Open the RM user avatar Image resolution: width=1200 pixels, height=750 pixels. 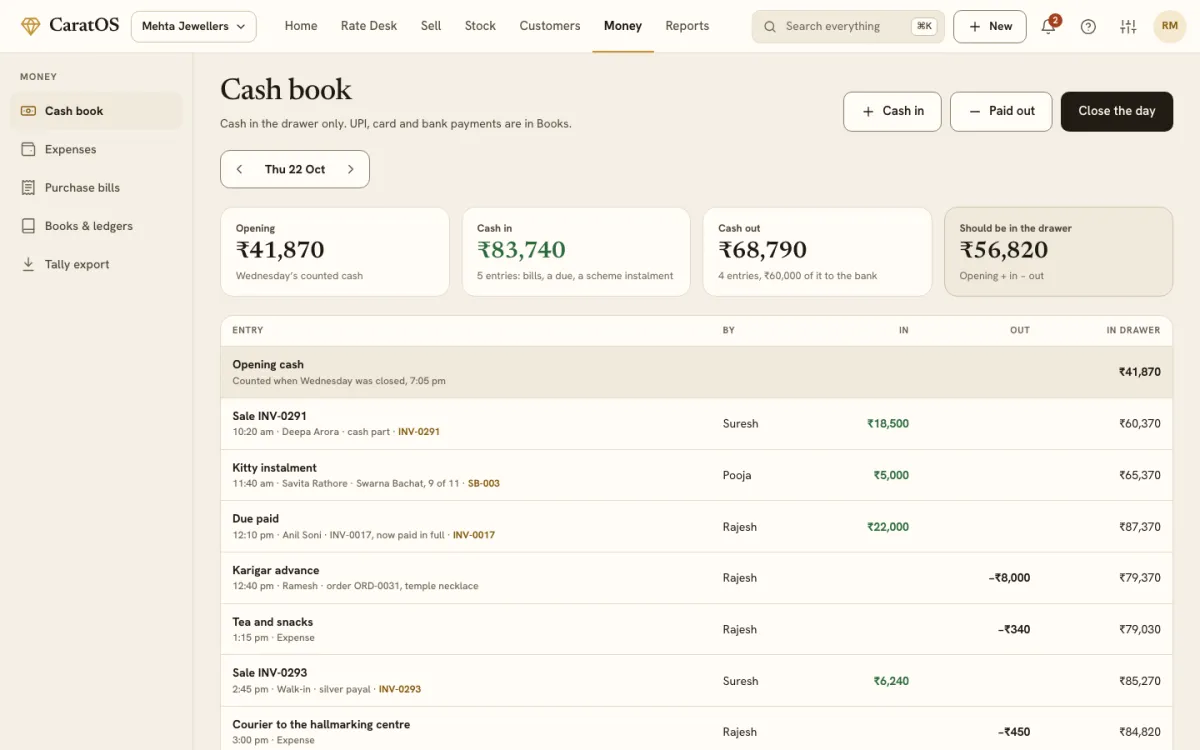(1170, 26)
